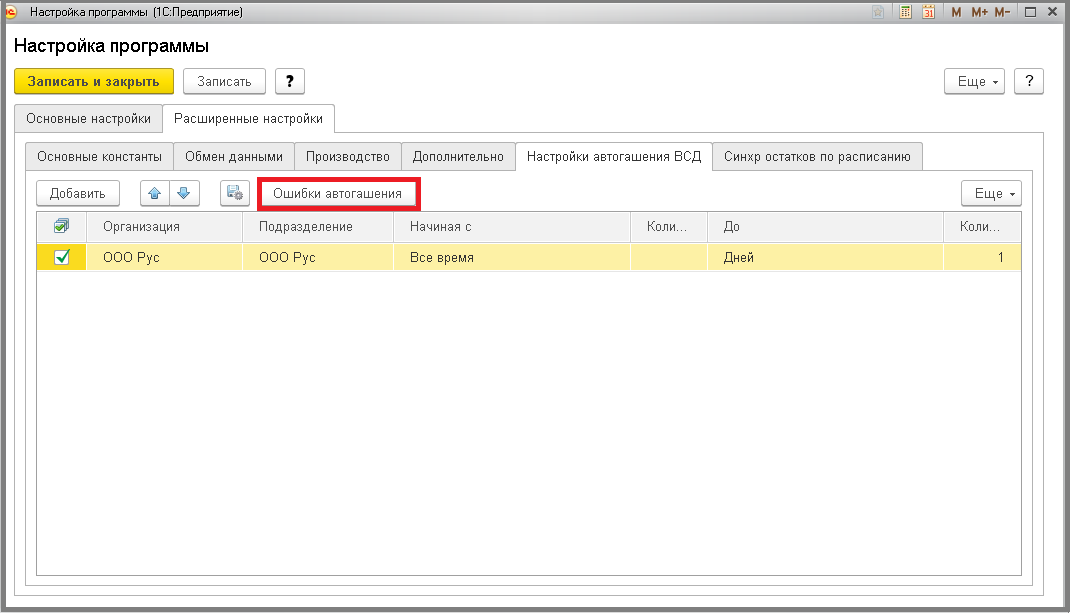Click the M- memory subtract button
1070x613 pixels.
click(x=1002, y=12)
